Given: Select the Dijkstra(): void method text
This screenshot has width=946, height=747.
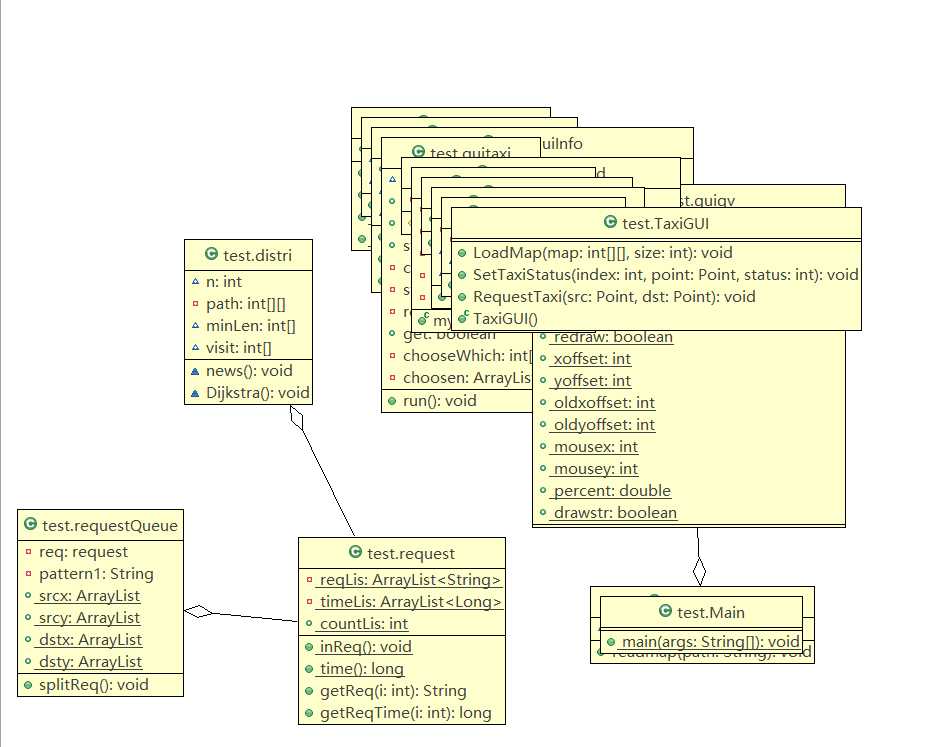Looking at the screenshot, I should tap(258, 393).
